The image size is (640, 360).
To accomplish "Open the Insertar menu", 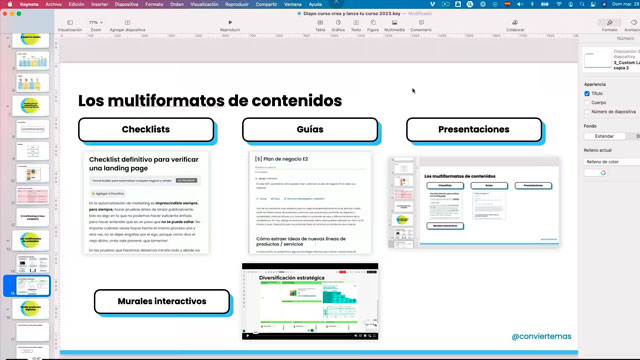I will [99, 4].
